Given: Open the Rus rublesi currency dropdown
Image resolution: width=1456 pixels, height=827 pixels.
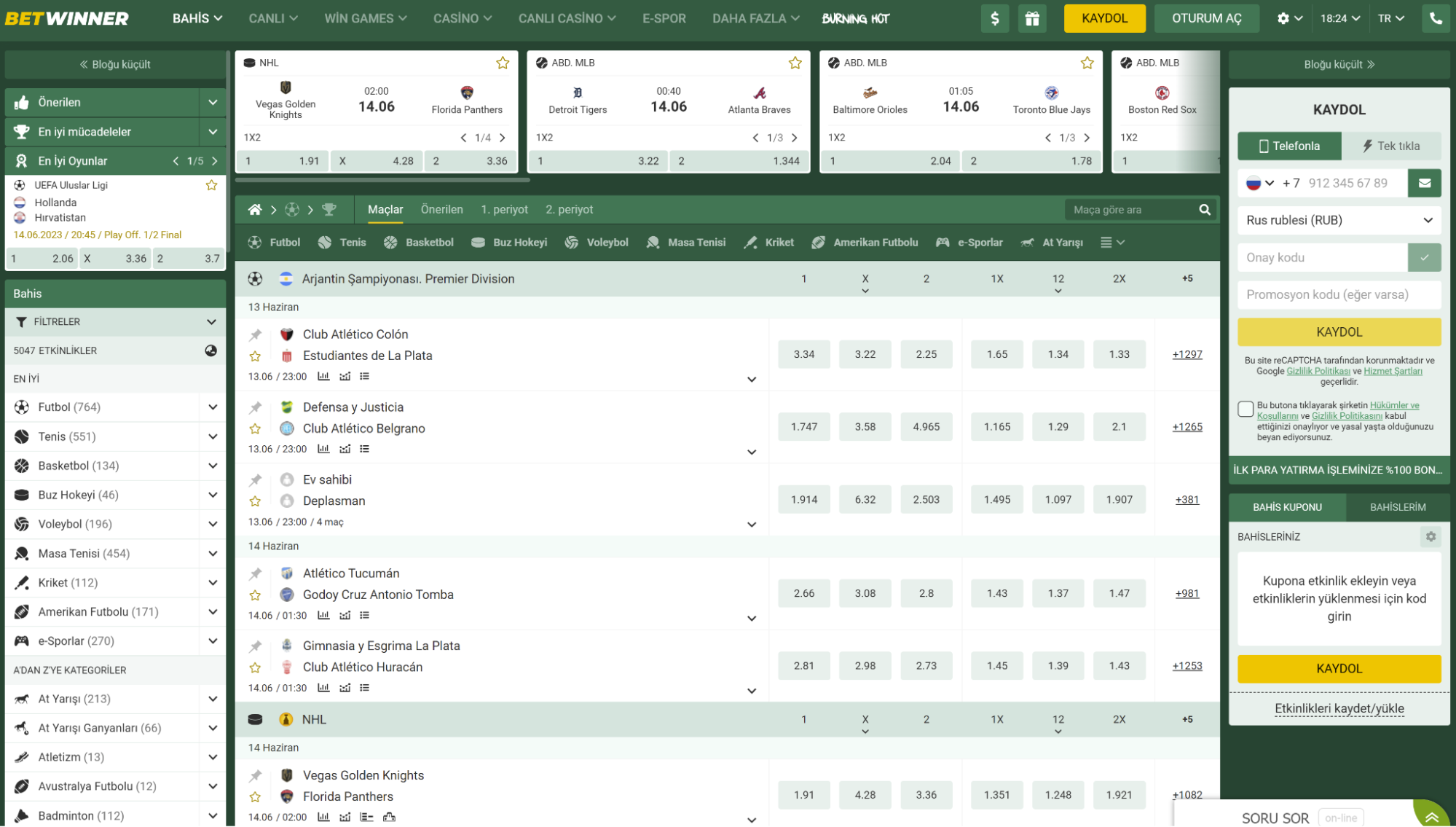Looking at the screenshot, I should [x=1338, y=220].
